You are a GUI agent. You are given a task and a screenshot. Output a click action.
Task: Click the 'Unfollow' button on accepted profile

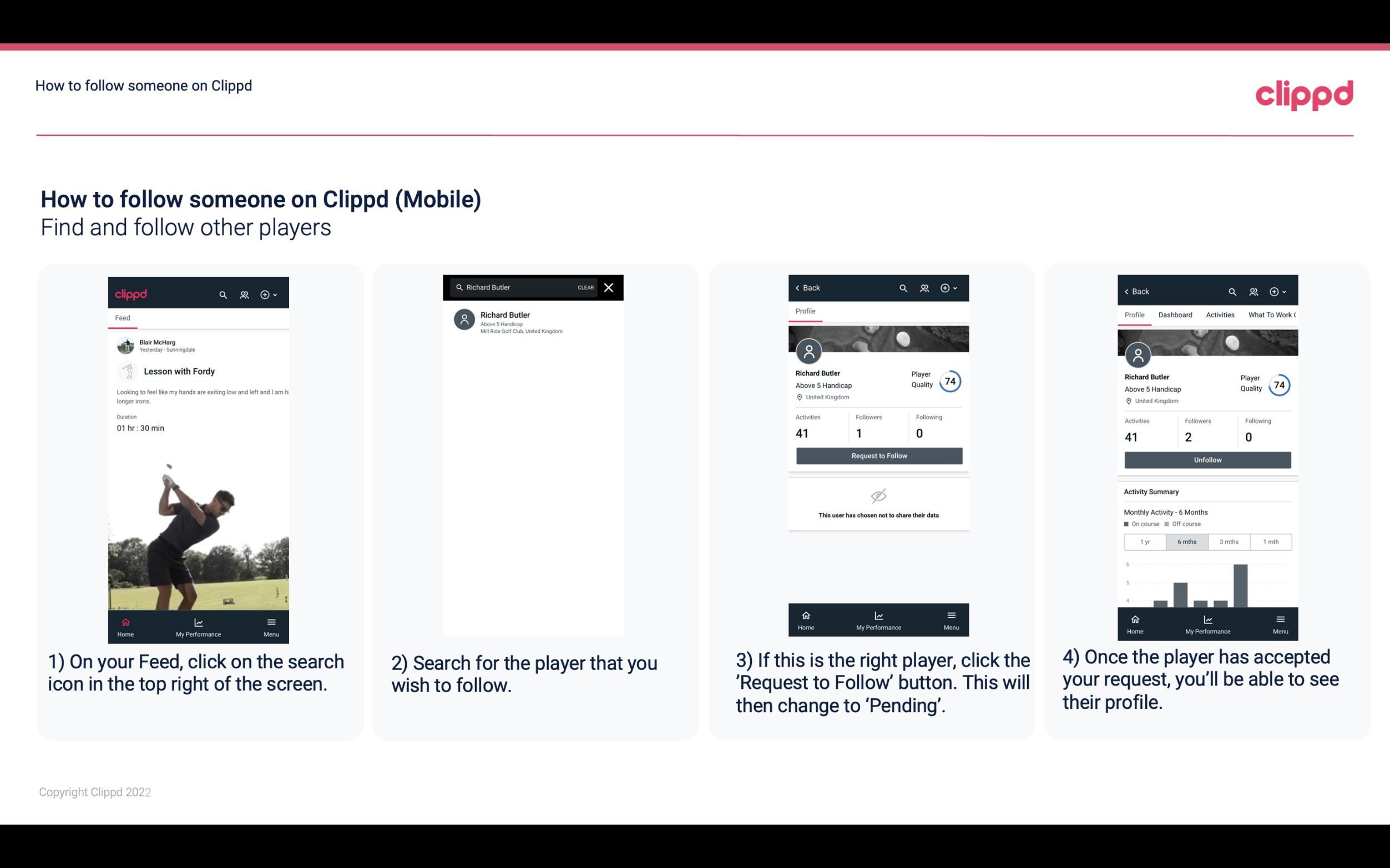[x=1207, y=459]
